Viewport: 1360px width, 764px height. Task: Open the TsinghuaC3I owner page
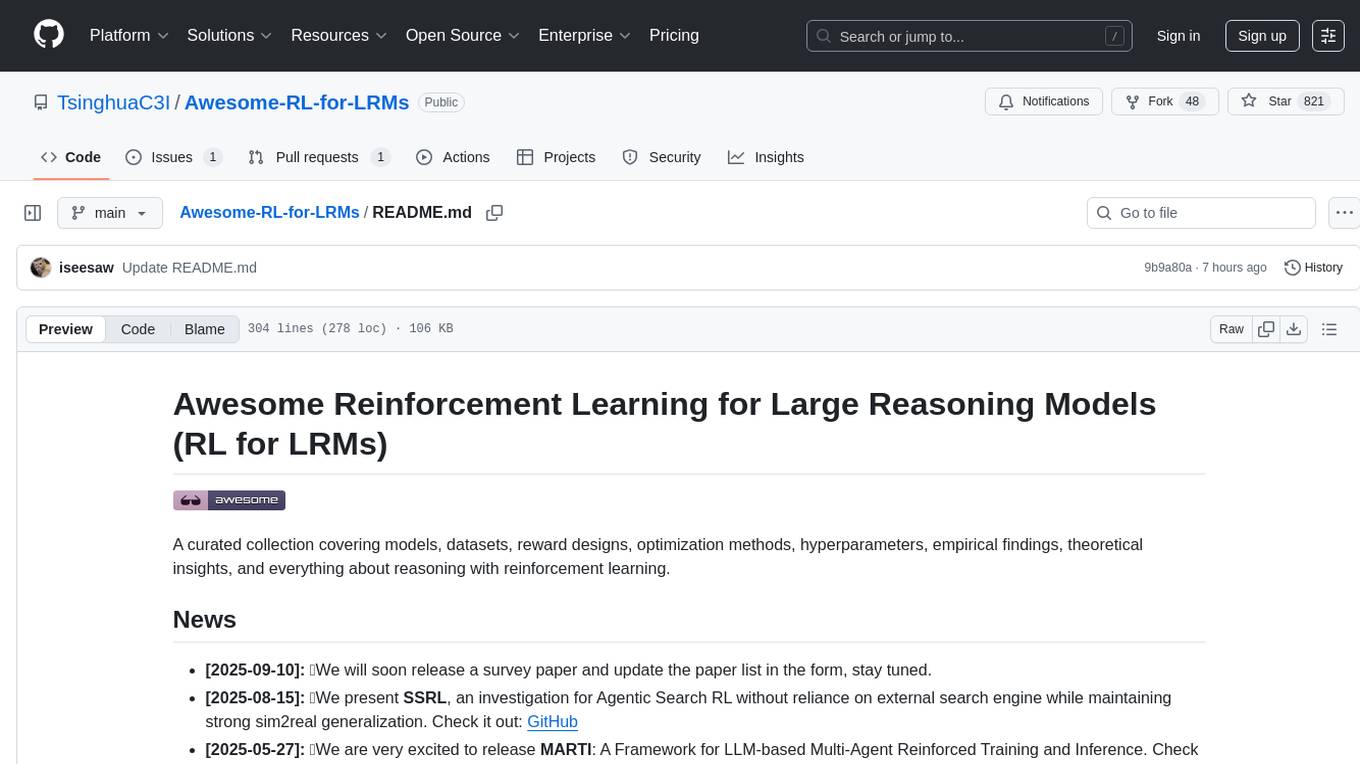(113, 102)
